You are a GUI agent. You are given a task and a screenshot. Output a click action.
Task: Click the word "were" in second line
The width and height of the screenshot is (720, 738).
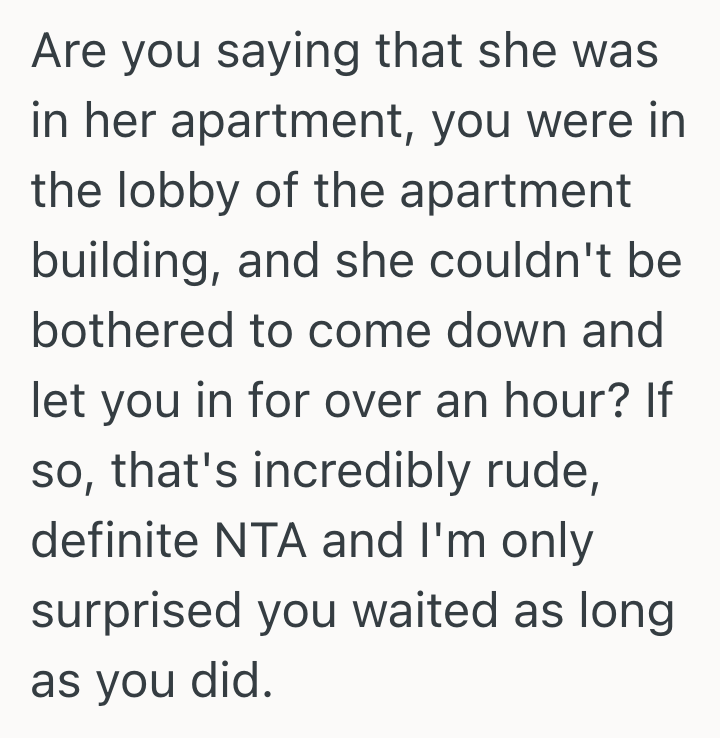(x=574, y=122)
